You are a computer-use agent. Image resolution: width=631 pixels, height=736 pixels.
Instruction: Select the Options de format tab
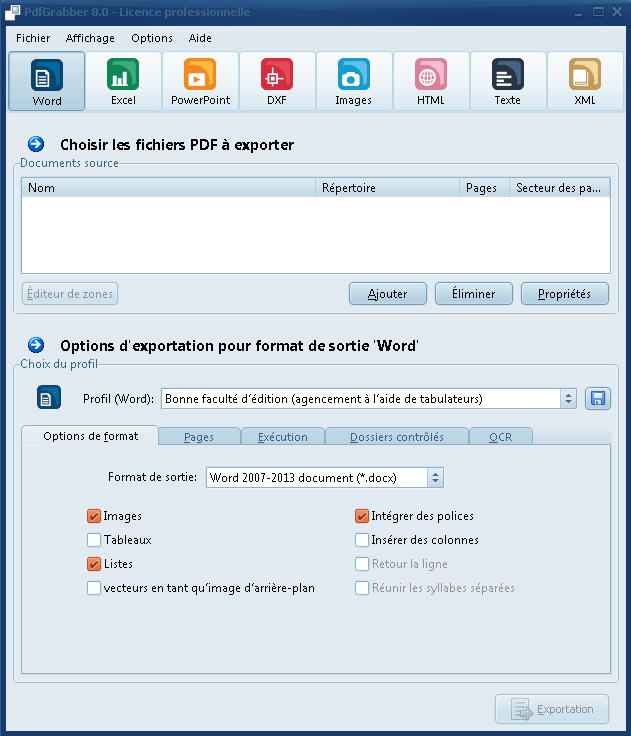click(x=90, y=436)
